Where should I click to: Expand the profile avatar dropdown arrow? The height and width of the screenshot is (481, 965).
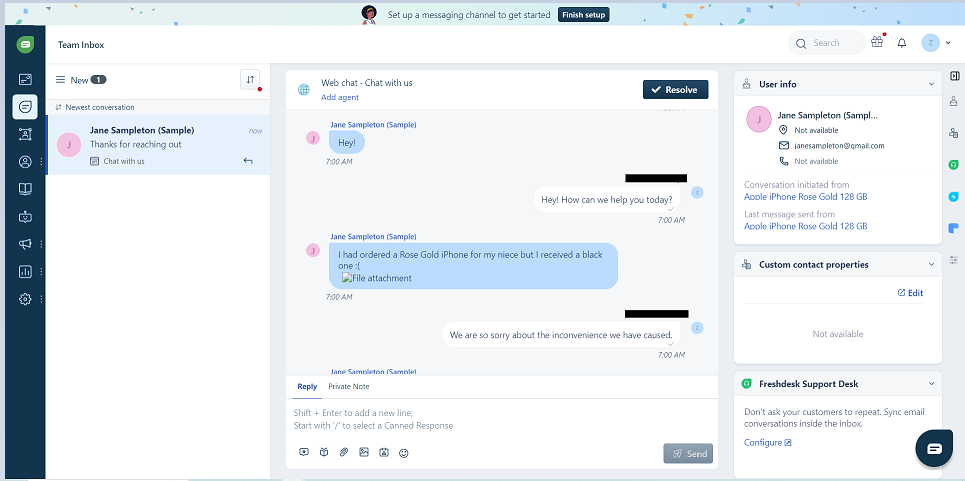click(948, 43)
